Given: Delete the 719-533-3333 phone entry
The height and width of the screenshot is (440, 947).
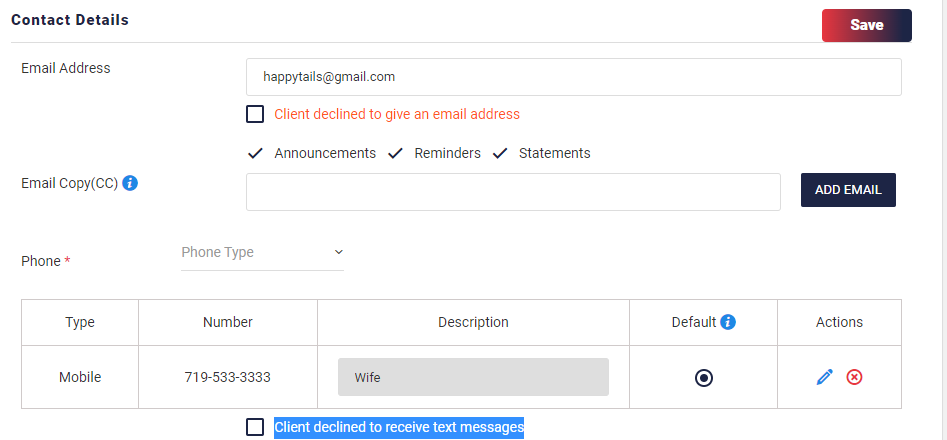Looking at the screenshot, I should pyautogui.click(x=854, y=377).
